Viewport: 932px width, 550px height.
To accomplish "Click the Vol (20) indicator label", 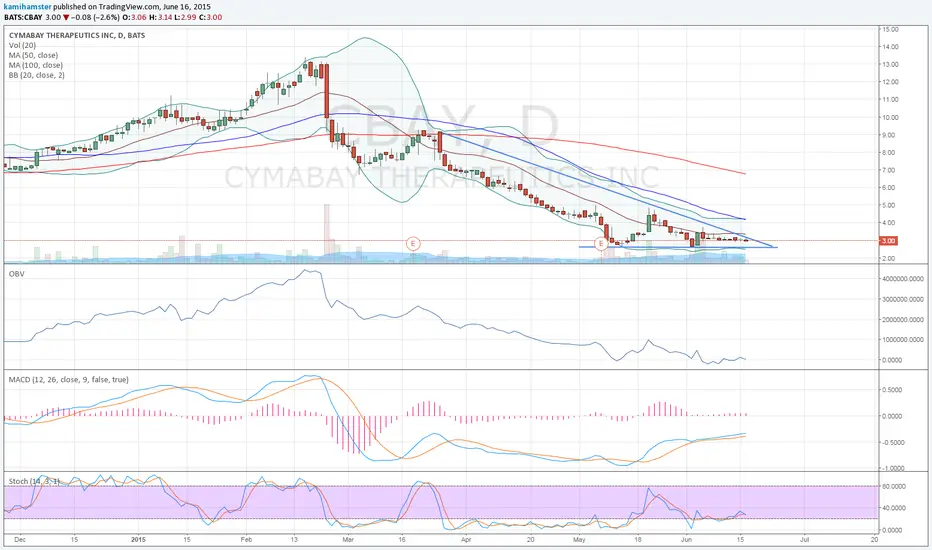I will point(22,45).
